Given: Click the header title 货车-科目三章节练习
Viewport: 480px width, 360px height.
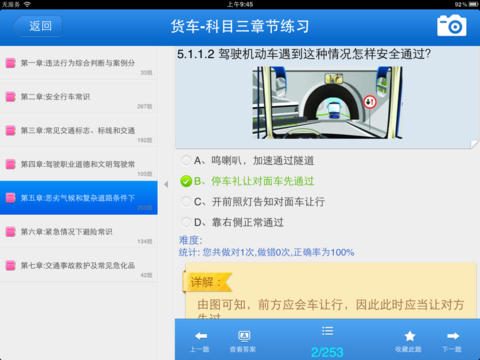Looking at the screenshot, I should click(x=240, y=26).
